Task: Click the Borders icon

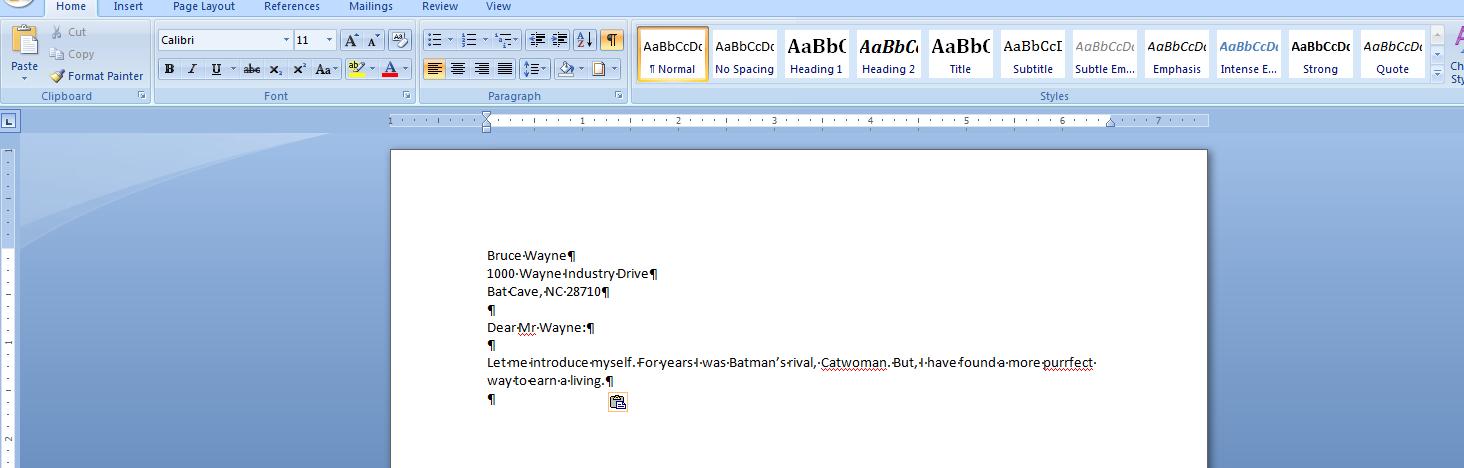Action: pos(599,69)
